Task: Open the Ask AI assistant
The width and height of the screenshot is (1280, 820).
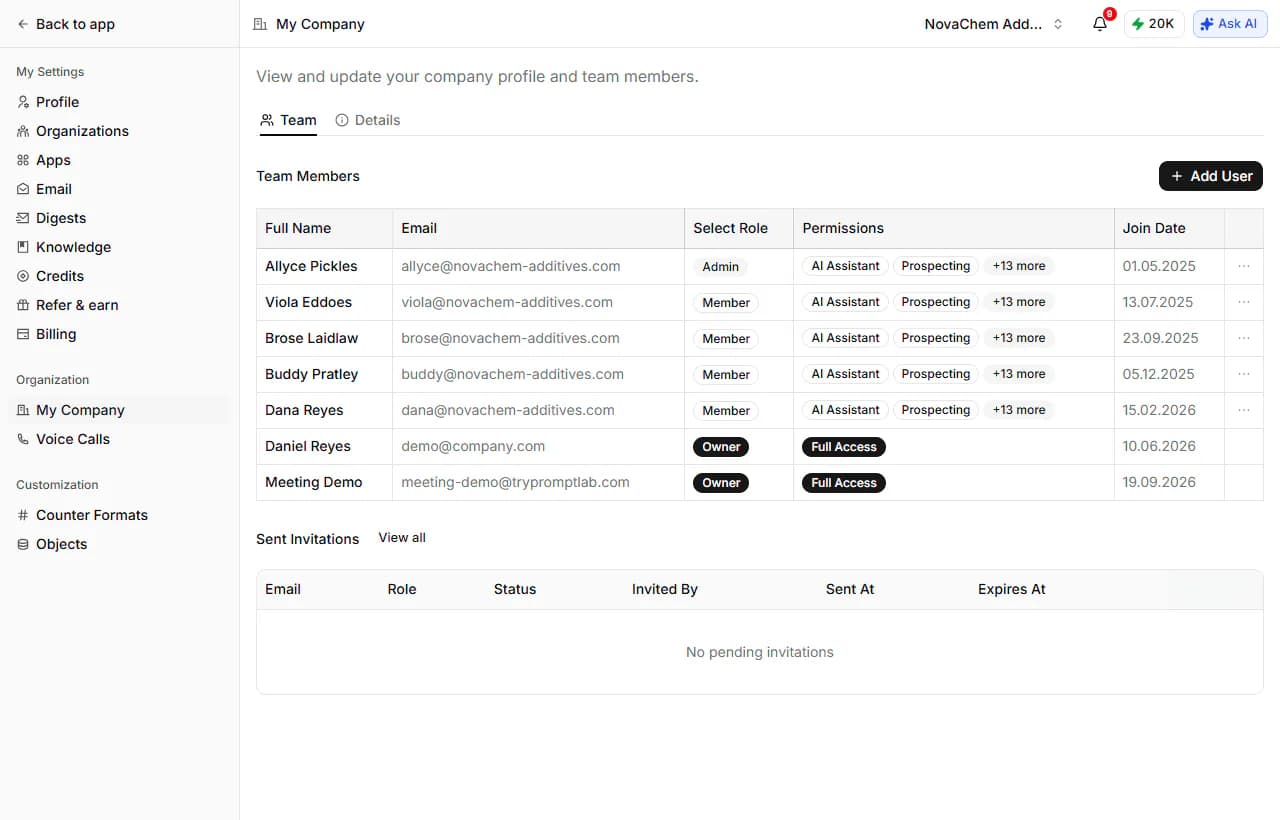Action: click(1230, 24)
